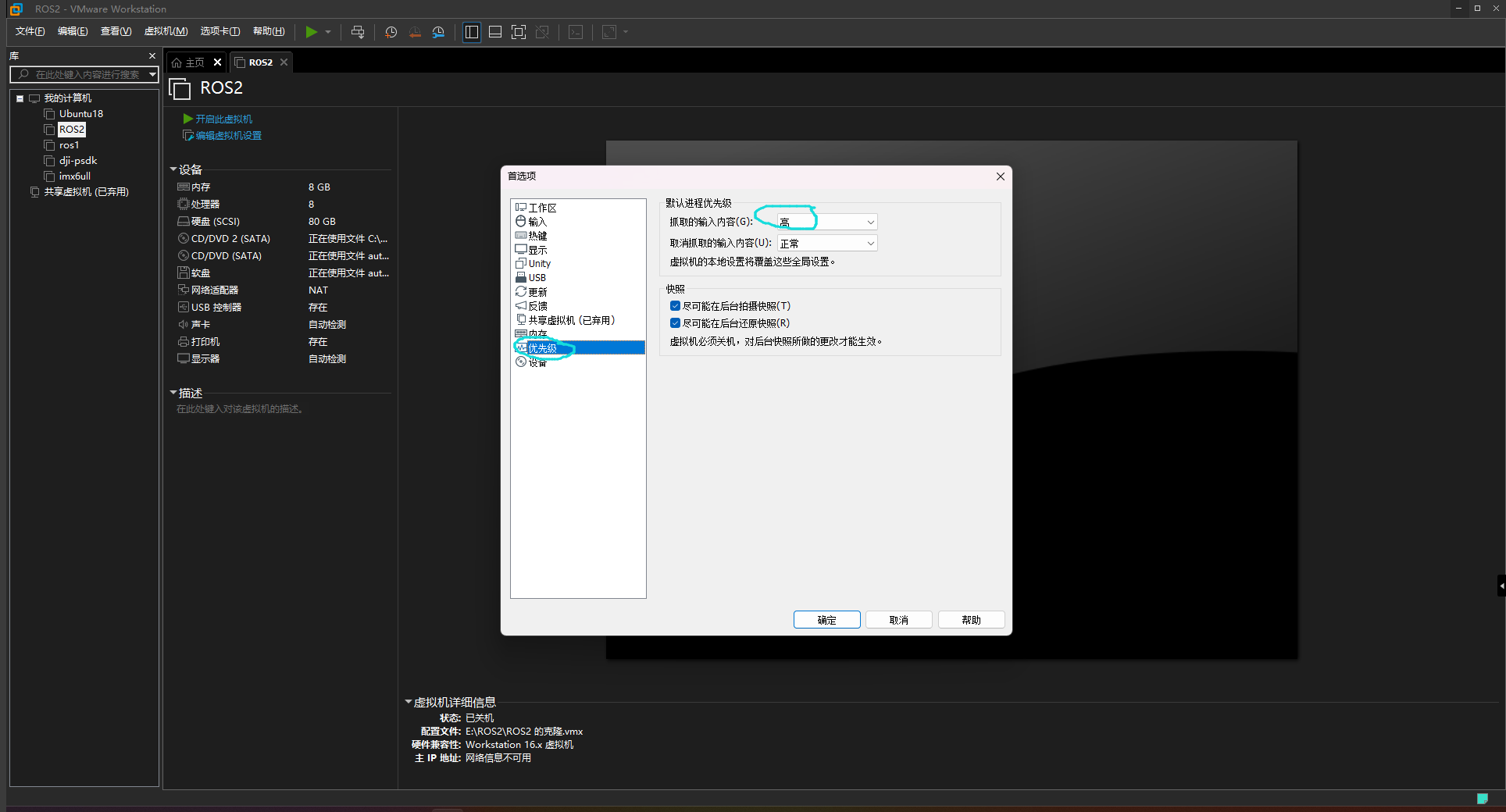Screen dimensions: 1506x812
Task: Click the 显示器 device icon
Action: tap(184, 359)
